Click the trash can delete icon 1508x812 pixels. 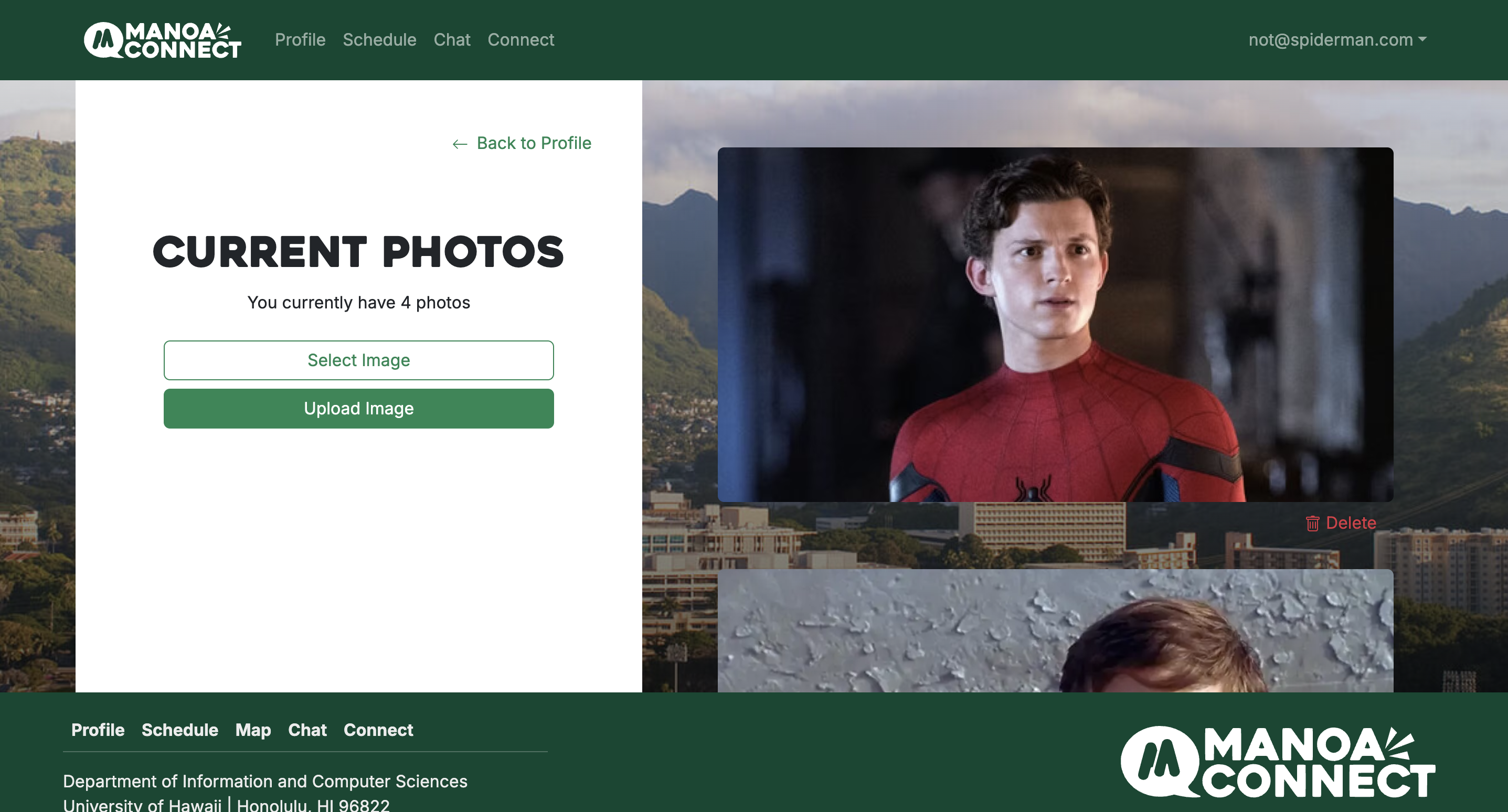coord(1312,523)
